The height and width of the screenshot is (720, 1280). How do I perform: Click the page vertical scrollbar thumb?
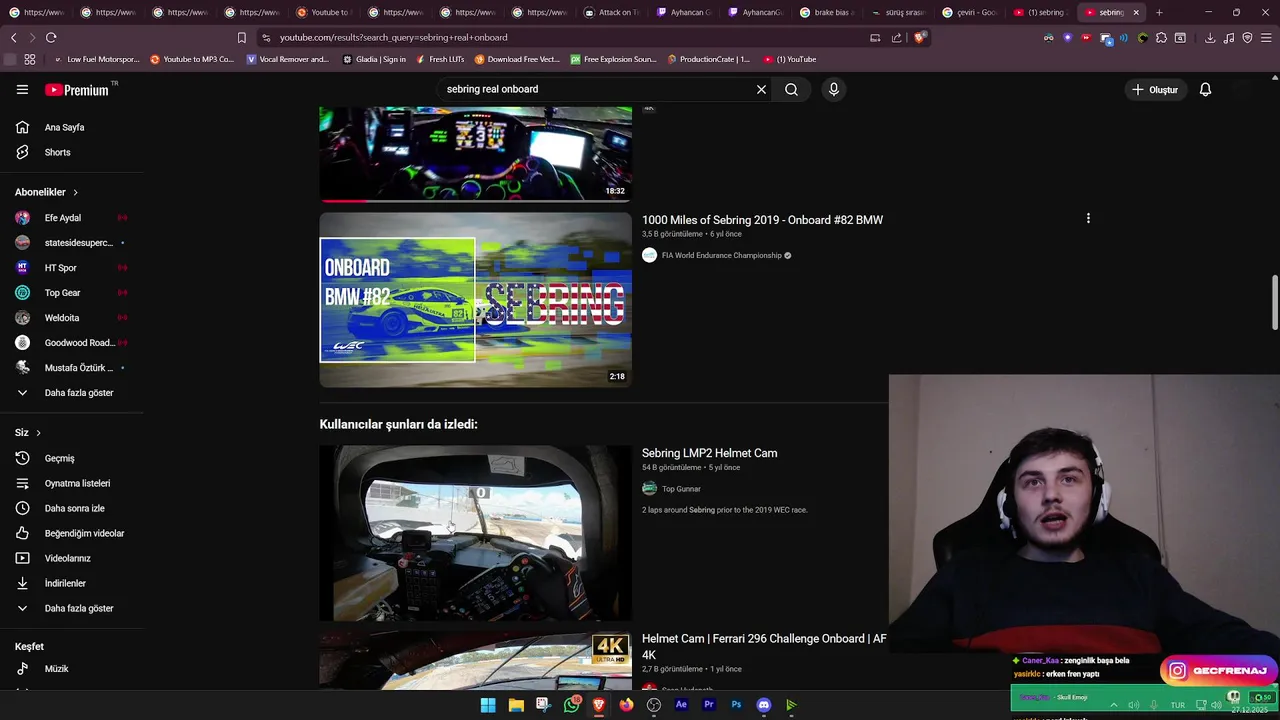tap(1274, 302)
